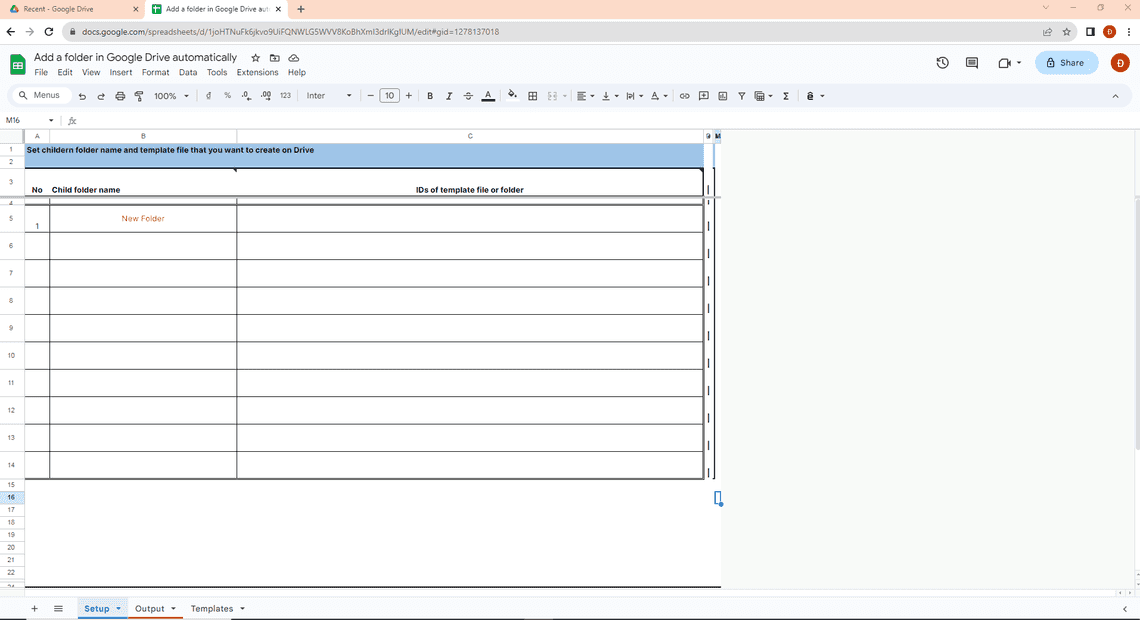Open the zoom 100% dropdown
The height and width of the screenshot is (620, 1140).
pyautogui.click(x=171, y=96)
